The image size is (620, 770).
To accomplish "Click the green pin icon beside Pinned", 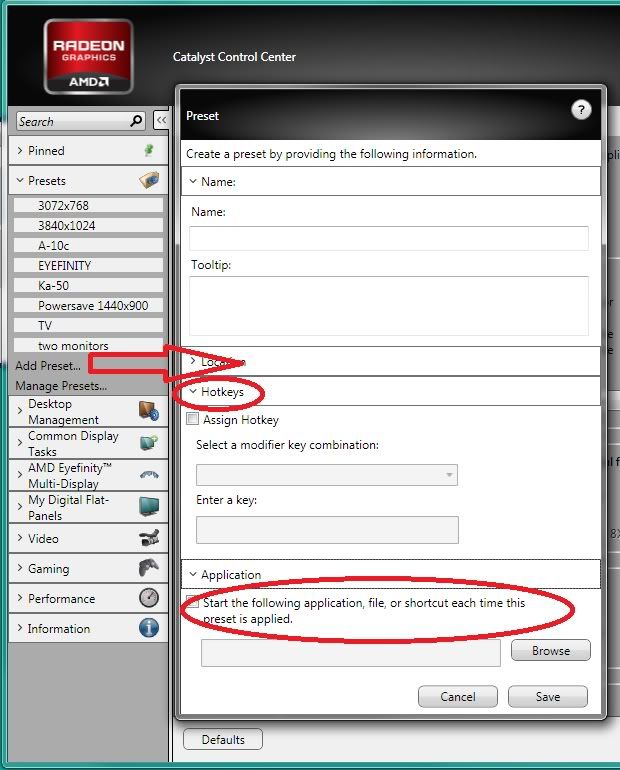I will point(149,151).
